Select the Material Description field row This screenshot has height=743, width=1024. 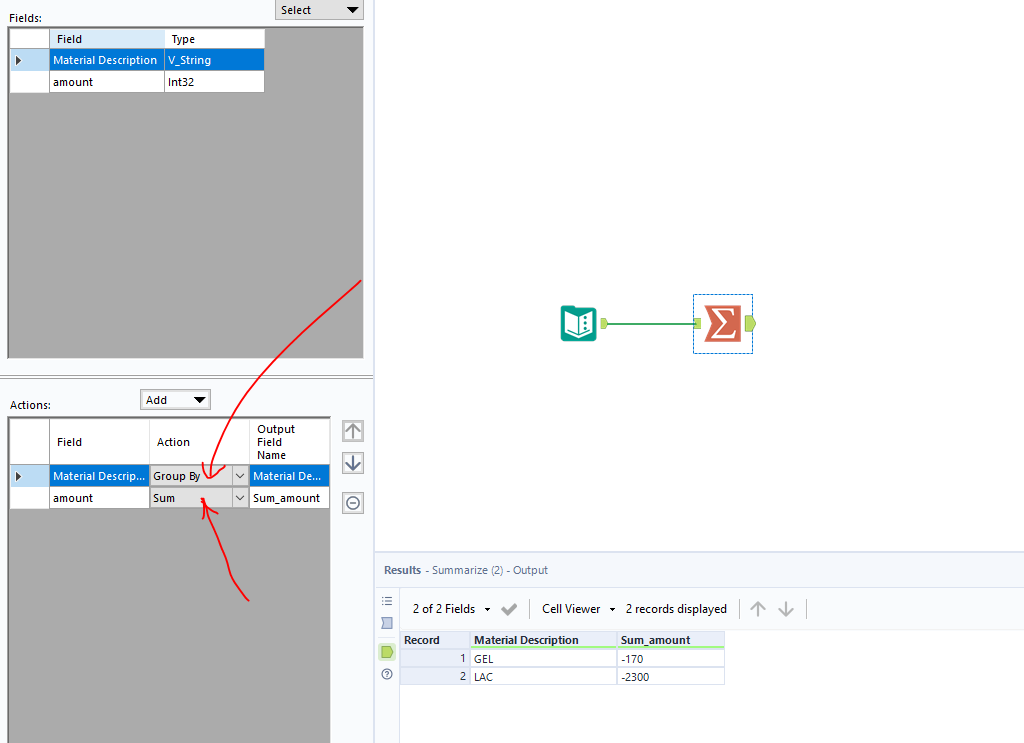106,59
